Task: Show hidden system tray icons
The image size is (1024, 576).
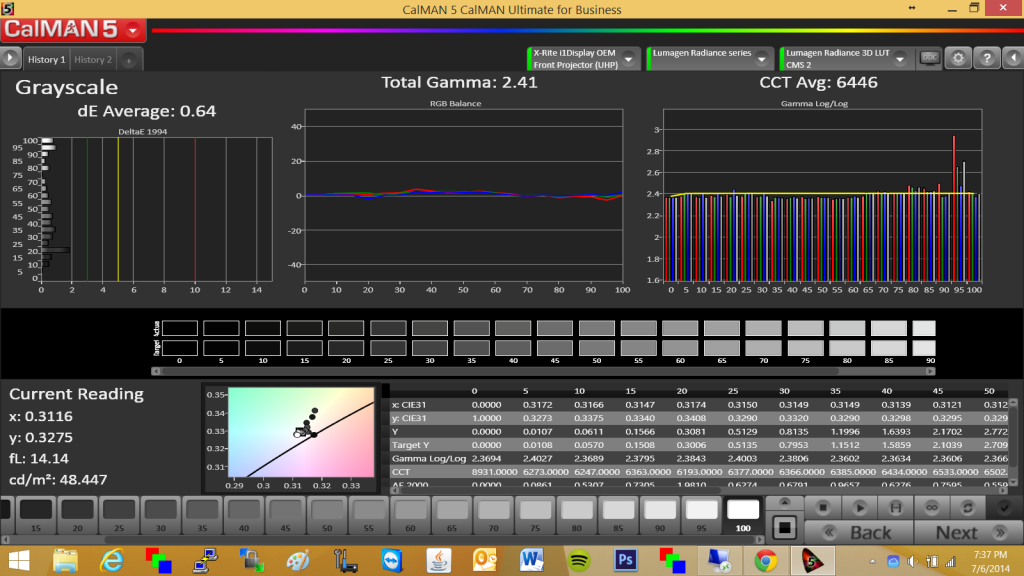Action: point(872,561)
